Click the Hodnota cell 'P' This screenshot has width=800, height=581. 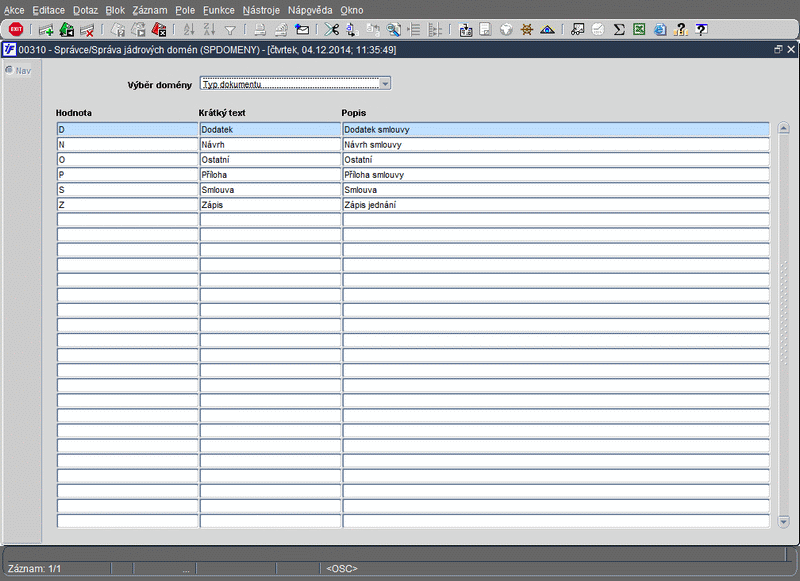(127, 174)
